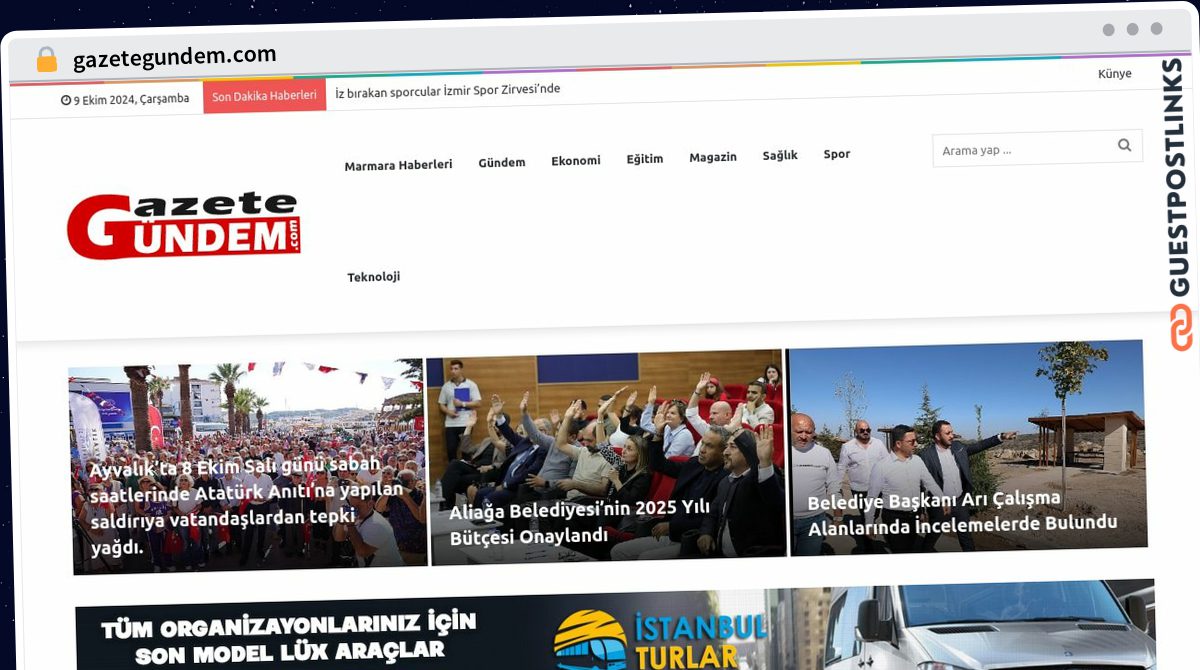Choose the Sağlık menu item
This screenshot has height=670, width=1200.
[x=780, y=156]
